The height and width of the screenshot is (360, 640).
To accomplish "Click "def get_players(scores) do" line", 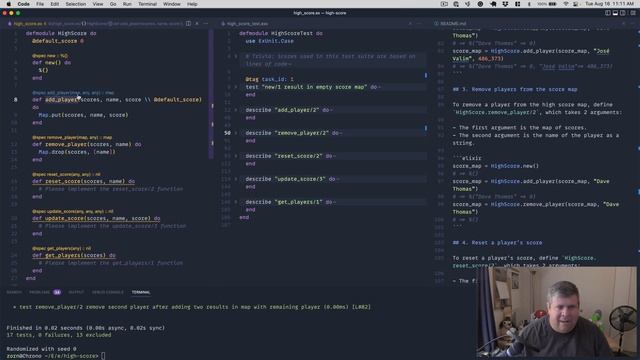I will (x=74, y=256).
